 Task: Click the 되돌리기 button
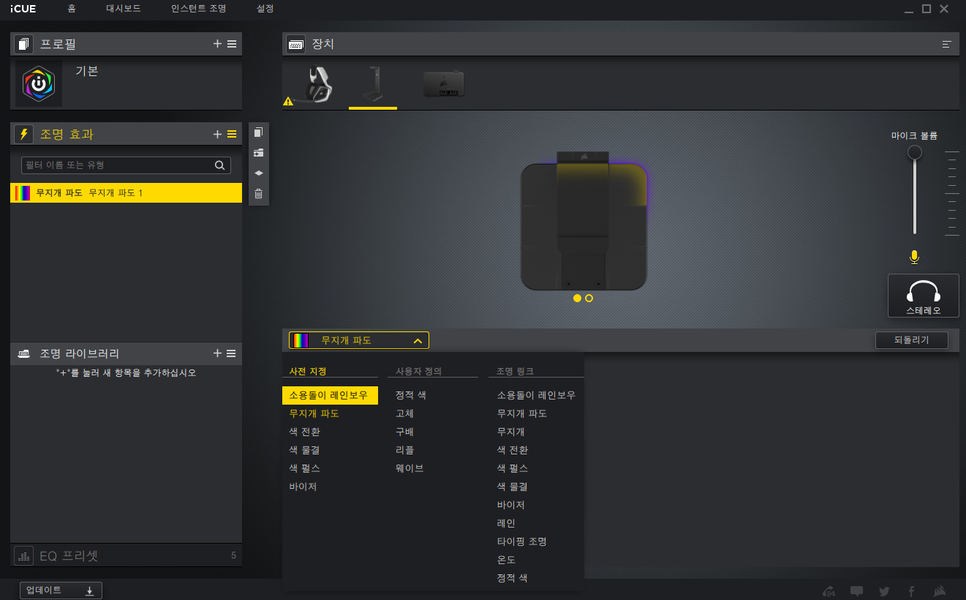pyautogui.click(x=911, y=340)
